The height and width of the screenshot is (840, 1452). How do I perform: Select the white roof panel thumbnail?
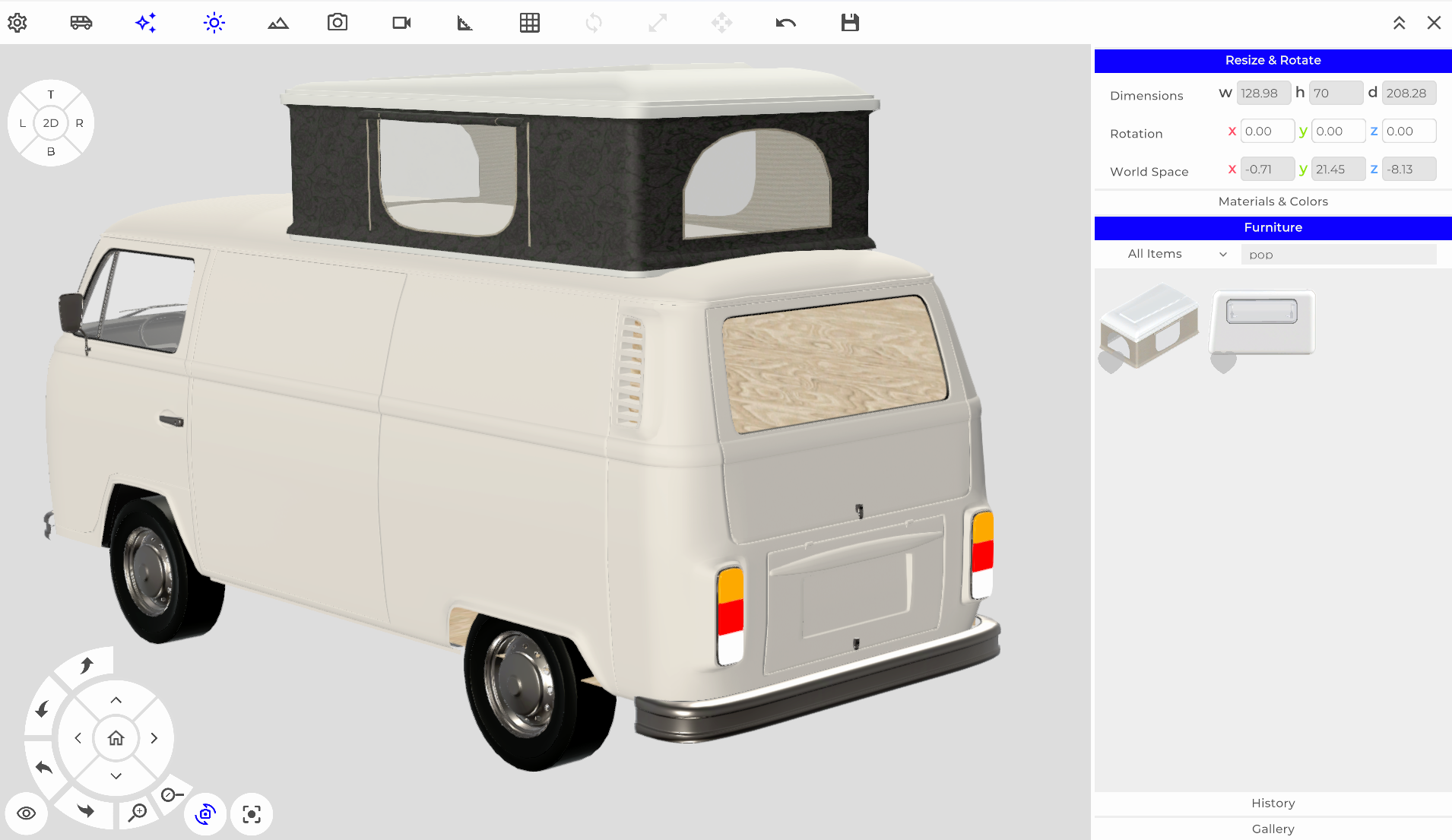pos(1262,322)
